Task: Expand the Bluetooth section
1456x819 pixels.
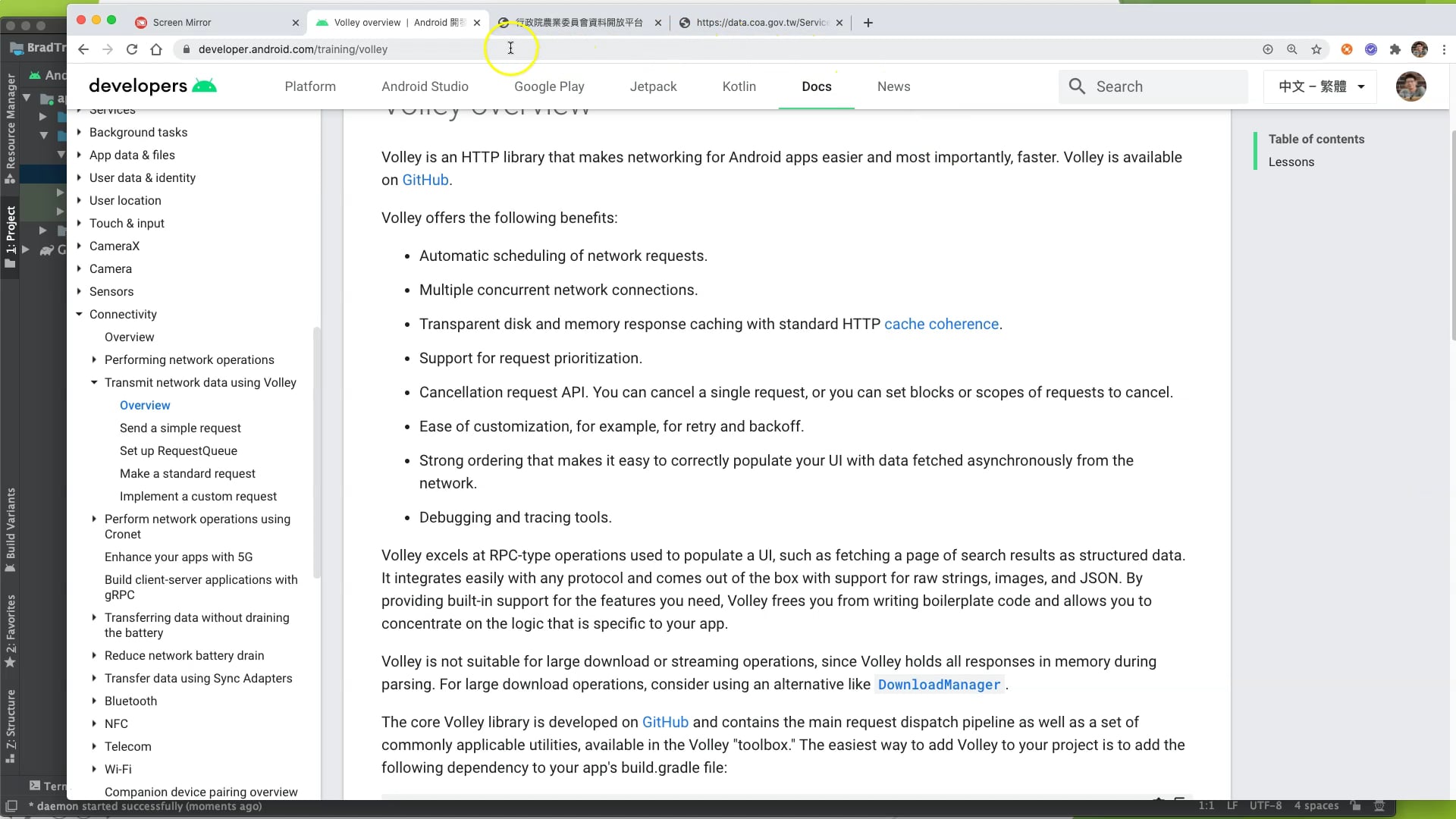Action: point(94,701)
